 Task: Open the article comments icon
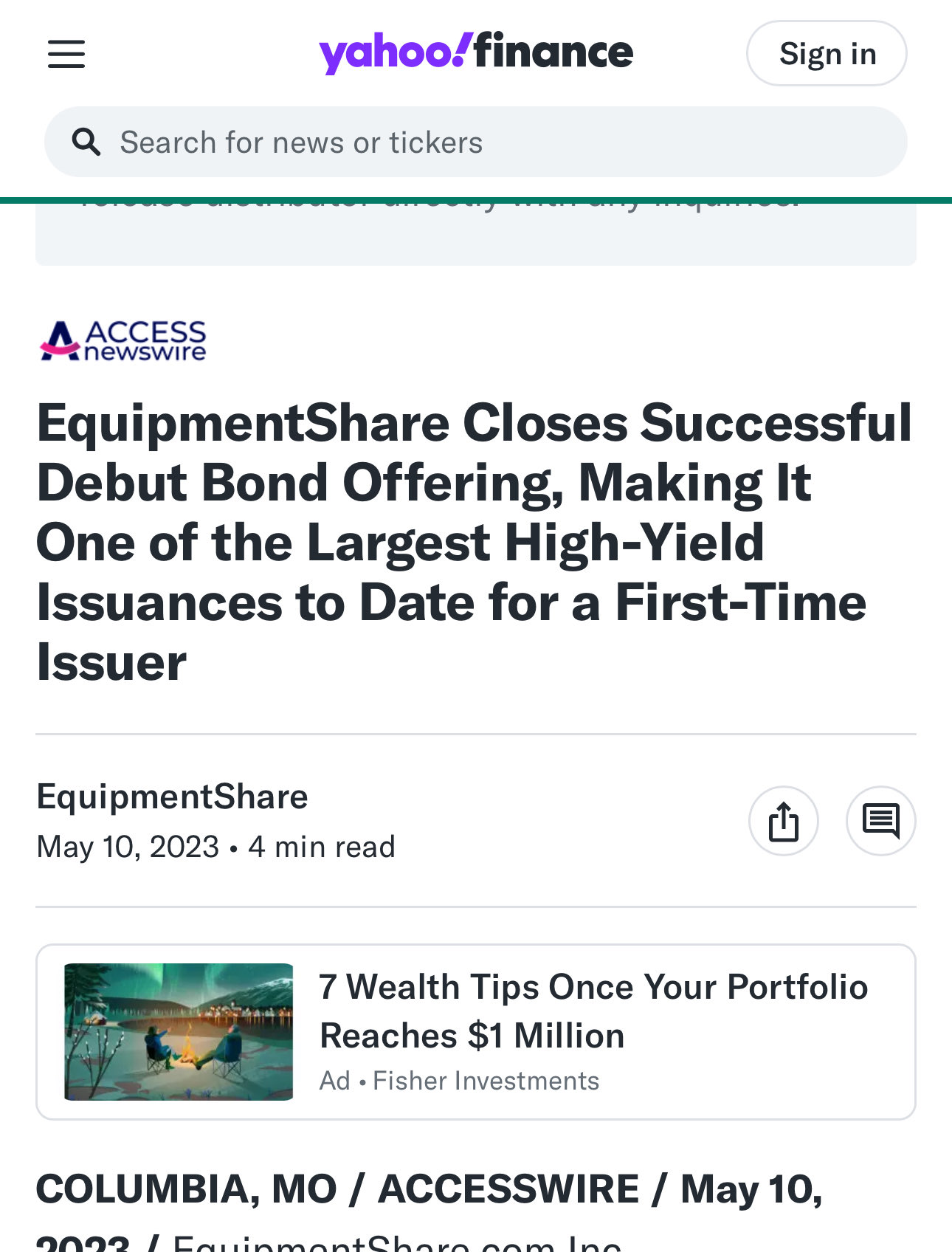tap(880, 821)
